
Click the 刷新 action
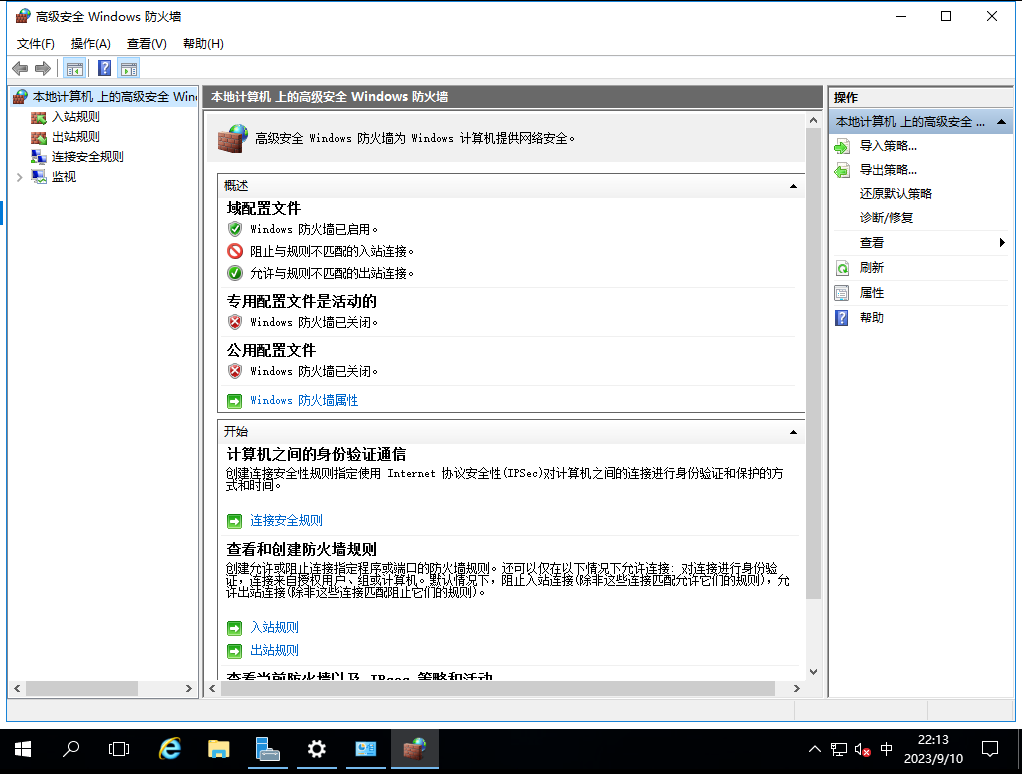coord(871,268)
